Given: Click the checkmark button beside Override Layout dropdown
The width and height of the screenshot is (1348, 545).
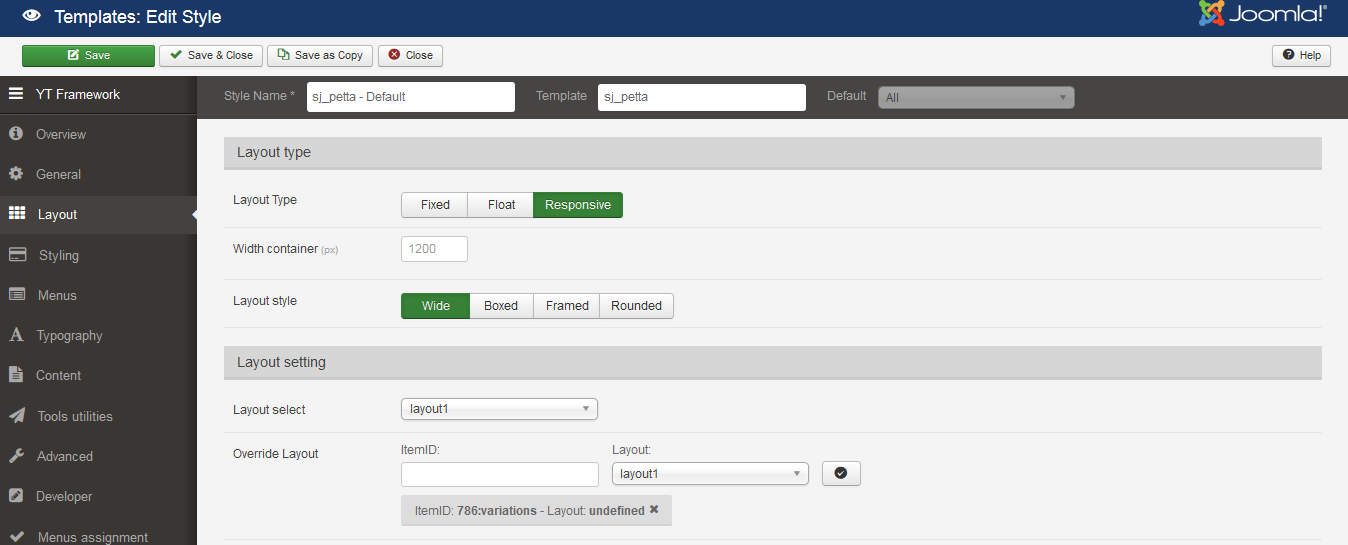Looking at the screenshot, I should click(841, 473).
